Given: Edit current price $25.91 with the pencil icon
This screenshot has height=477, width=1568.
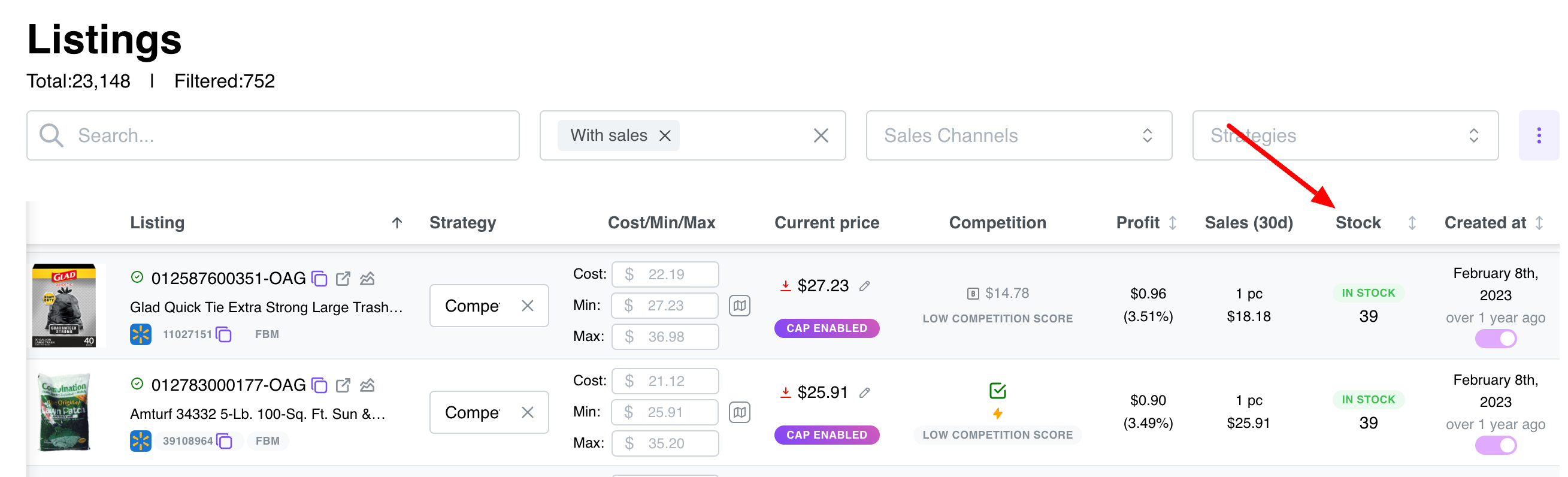Looking at the screenshot, I should tap(864, 393).
